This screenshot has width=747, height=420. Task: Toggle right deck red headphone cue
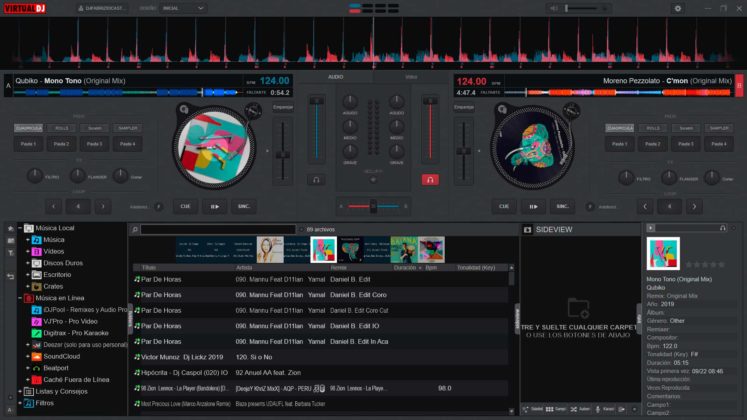tap(430, 180)
